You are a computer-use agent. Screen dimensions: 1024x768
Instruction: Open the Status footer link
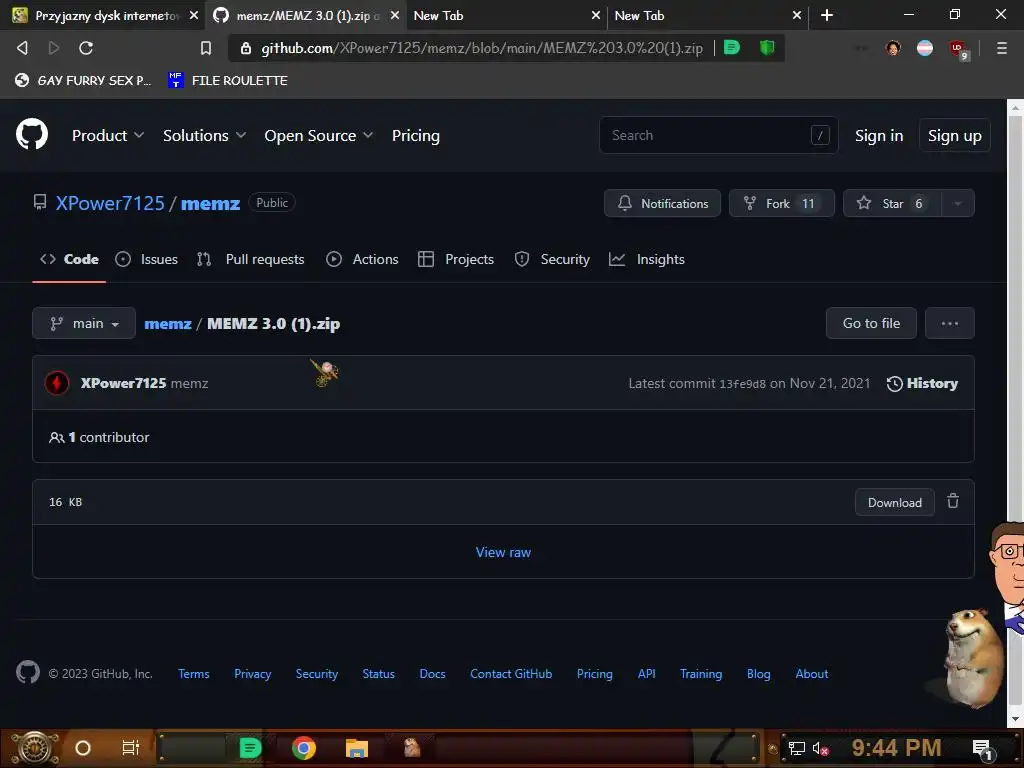click(378, 673)
